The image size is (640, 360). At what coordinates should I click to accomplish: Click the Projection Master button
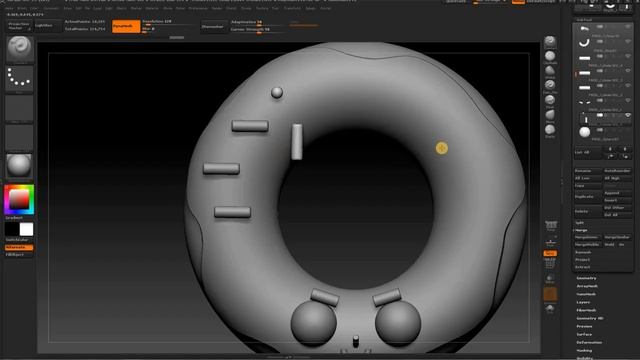(19, 26)
